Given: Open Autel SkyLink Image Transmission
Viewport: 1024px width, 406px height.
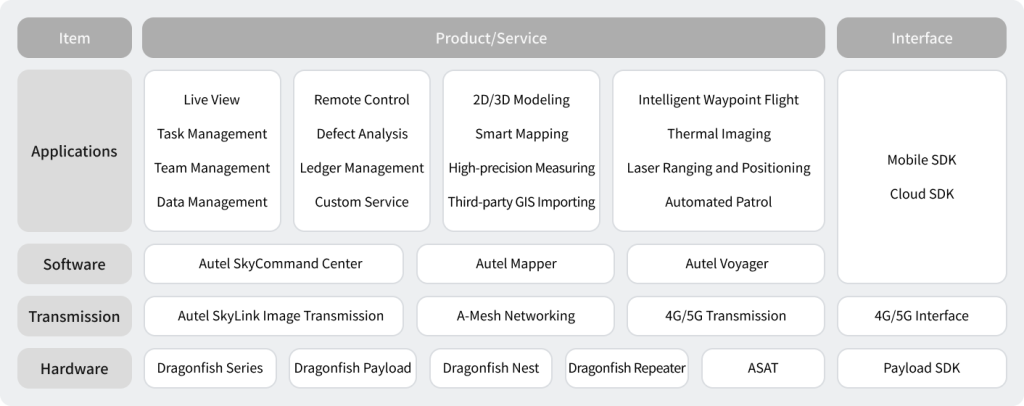Looking at the screenshot, I should point(274,316).
